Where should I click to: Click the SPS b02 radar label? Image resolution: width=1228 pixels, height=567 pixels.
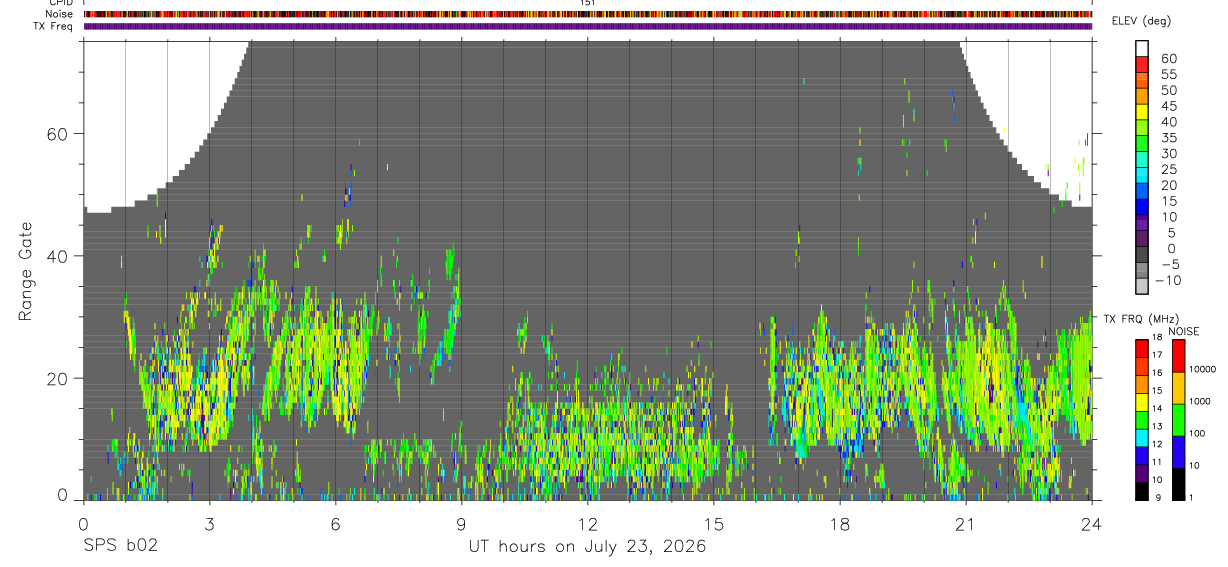pyautogui.click(x=120, y=546)
